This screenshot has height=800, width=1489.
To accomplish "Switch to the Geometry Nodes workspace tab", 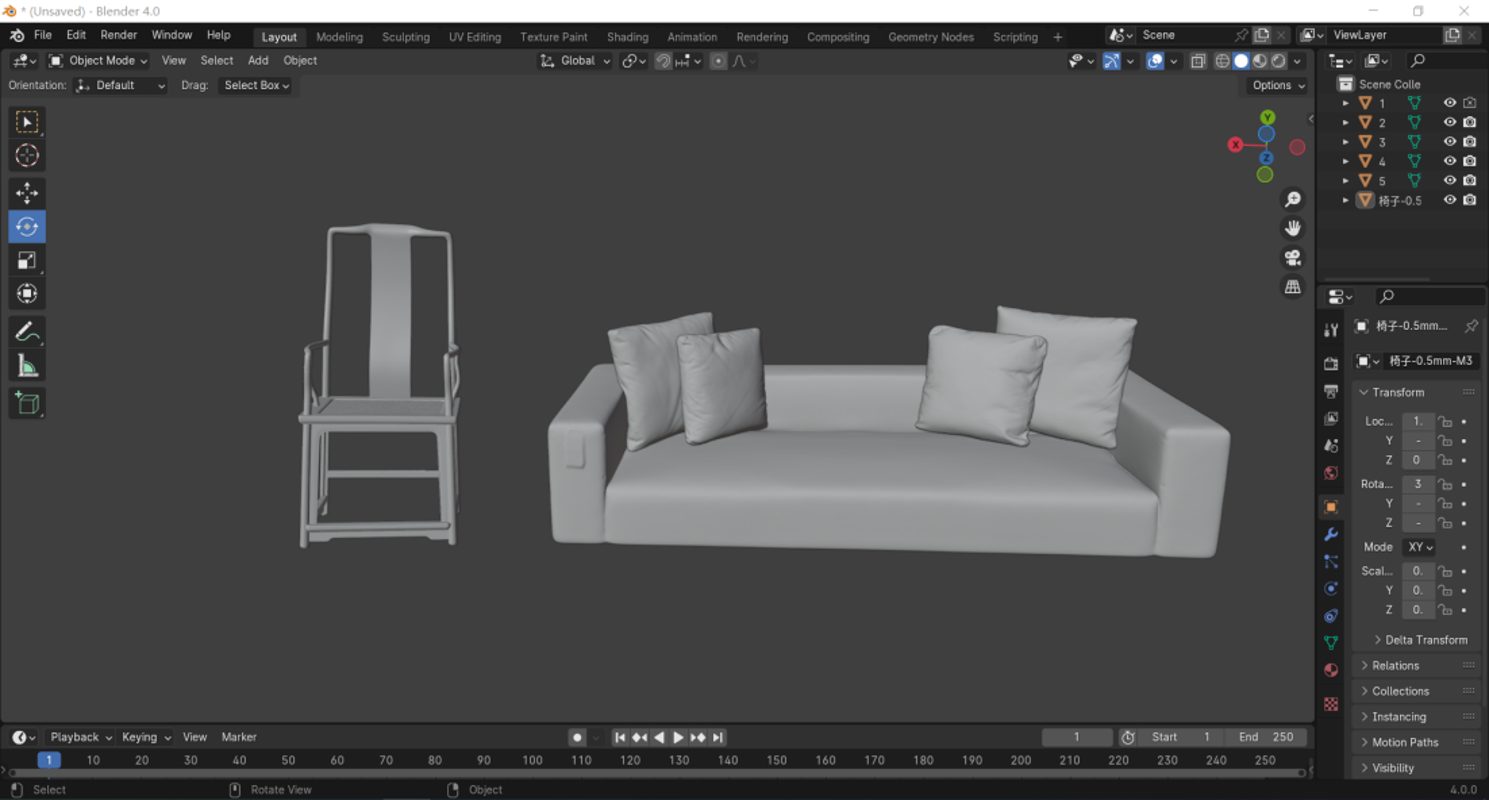I will 931,37.
